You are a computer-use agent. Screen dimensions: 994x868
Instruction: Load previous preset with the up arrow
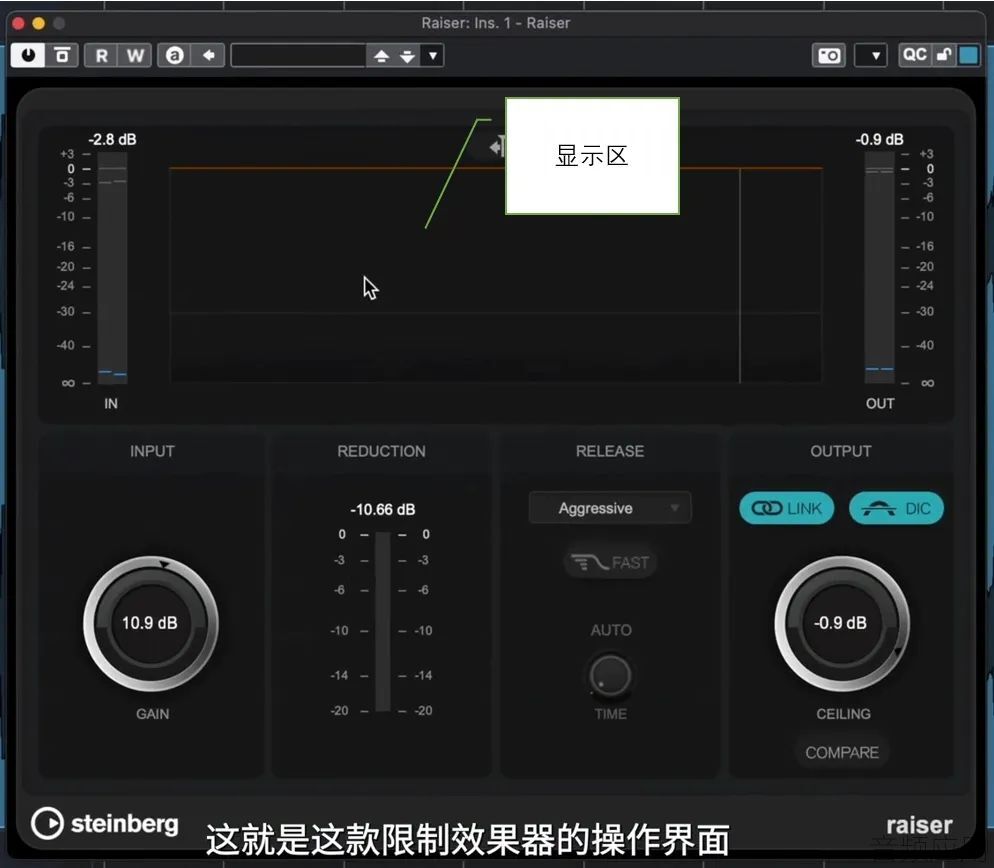[381, 56]
